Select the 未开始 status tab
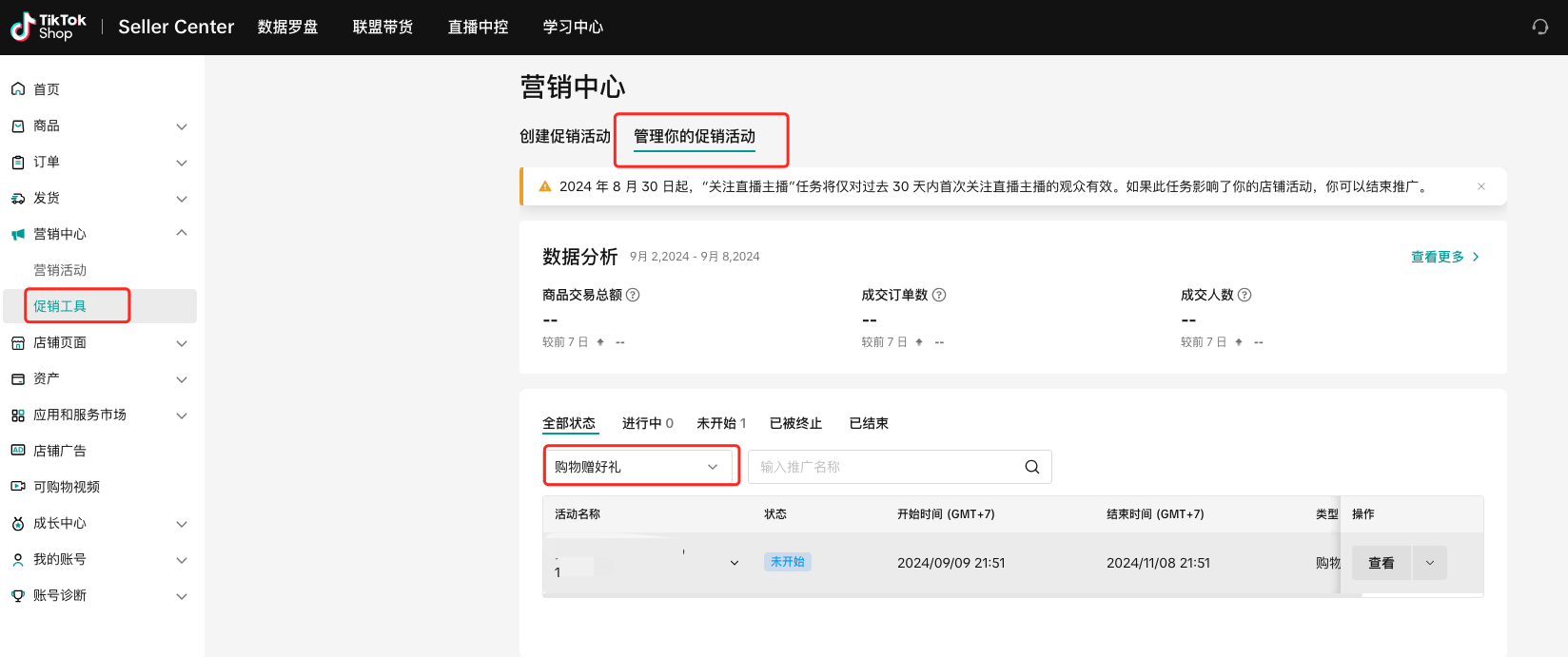Screen dimensions: 1568x657 click(x=720, y=423)
